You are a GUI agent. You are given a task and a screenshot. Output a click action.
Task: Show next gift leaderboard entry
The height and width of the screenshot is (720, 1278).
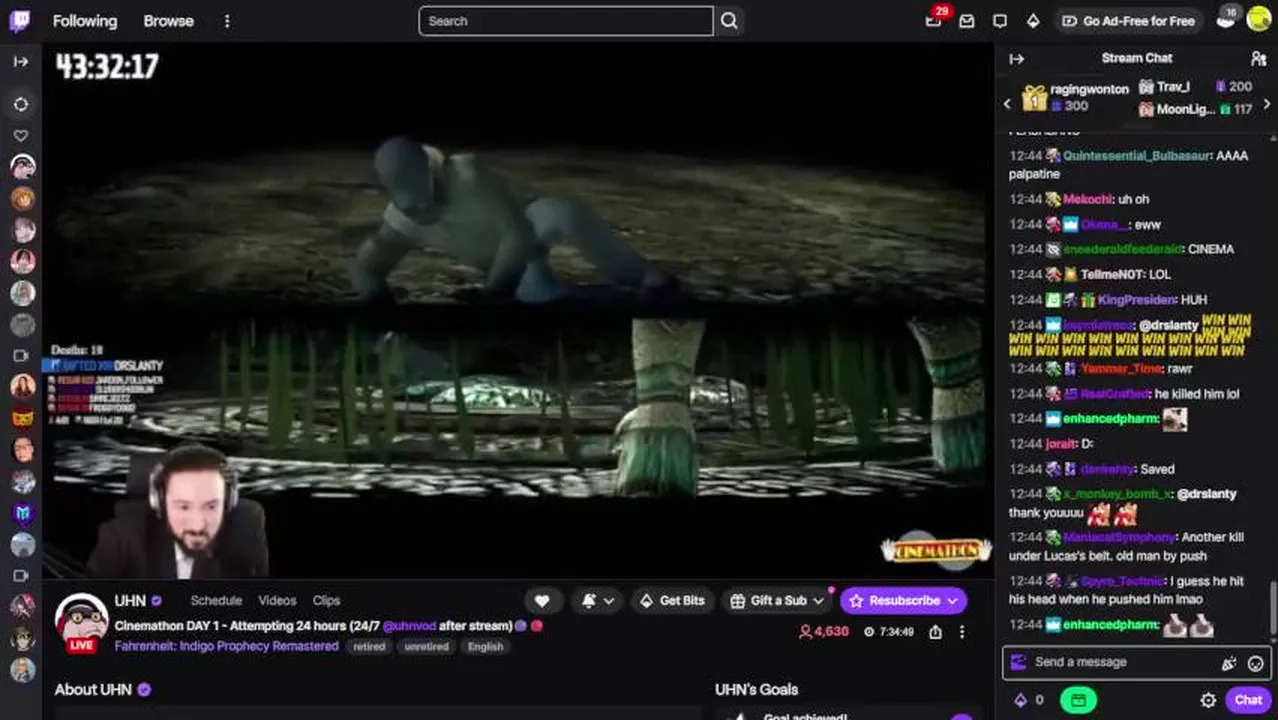pyautogui.click(x=1267, y=104)
